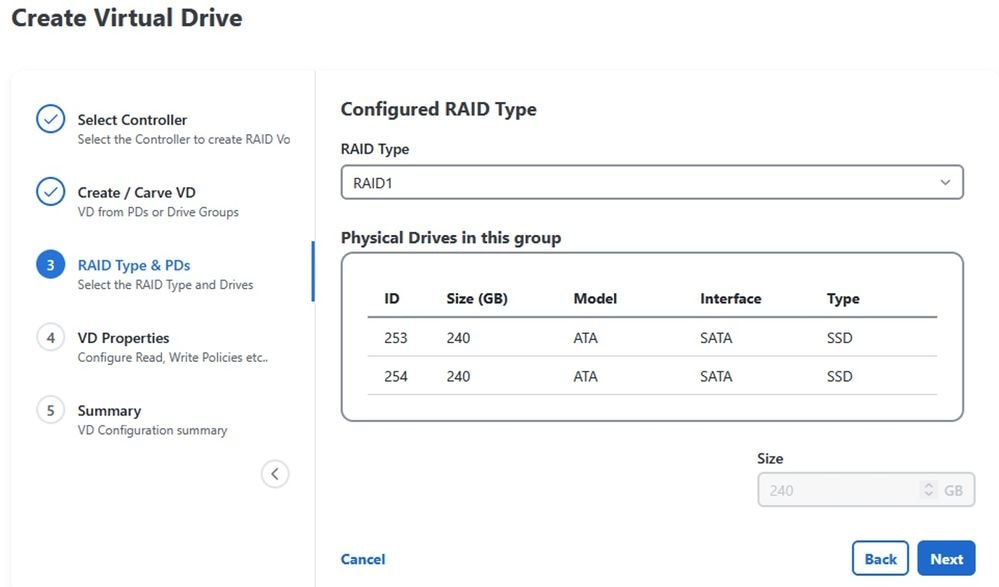The height and width of the screenshot is (587, 999).
Task: Click the step 4 circle icon
Action: [x=50, y=337]
